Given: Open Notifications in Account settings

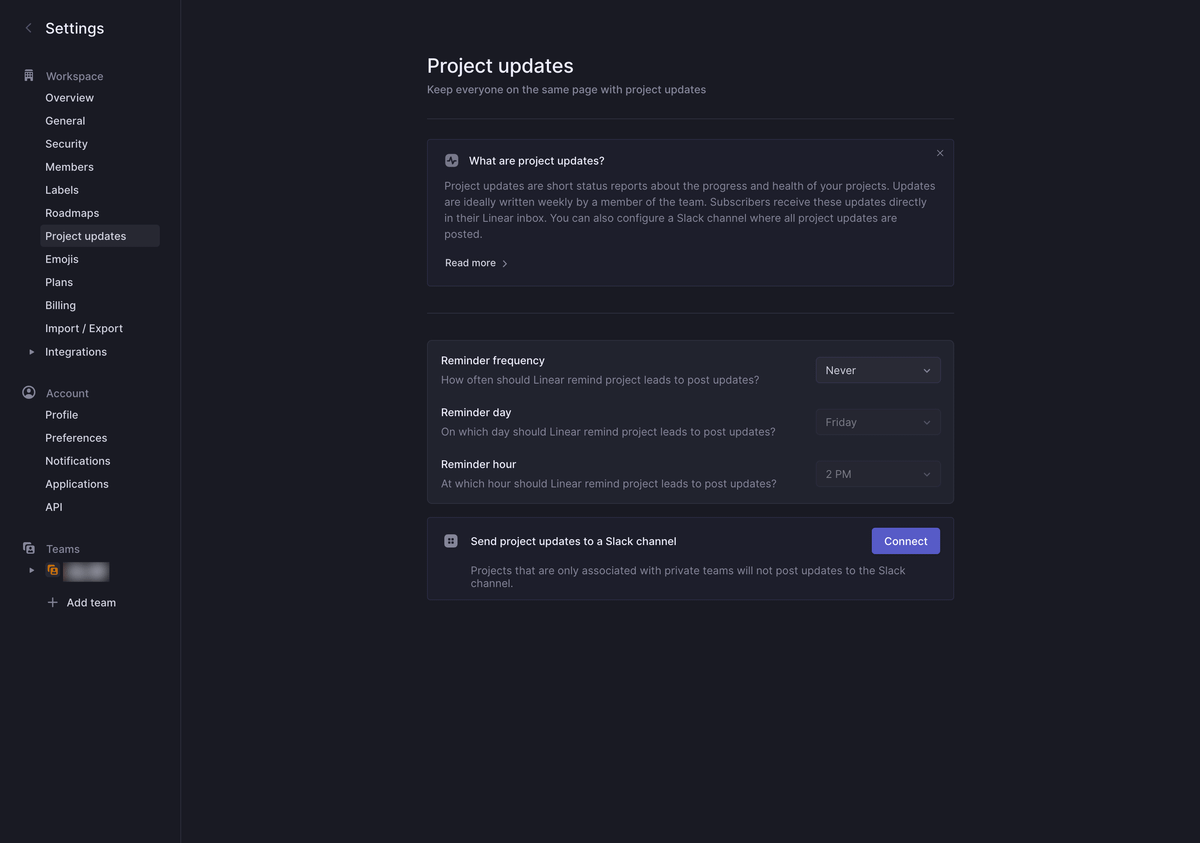Looking at the screenshot, I should tap(77, 461).
